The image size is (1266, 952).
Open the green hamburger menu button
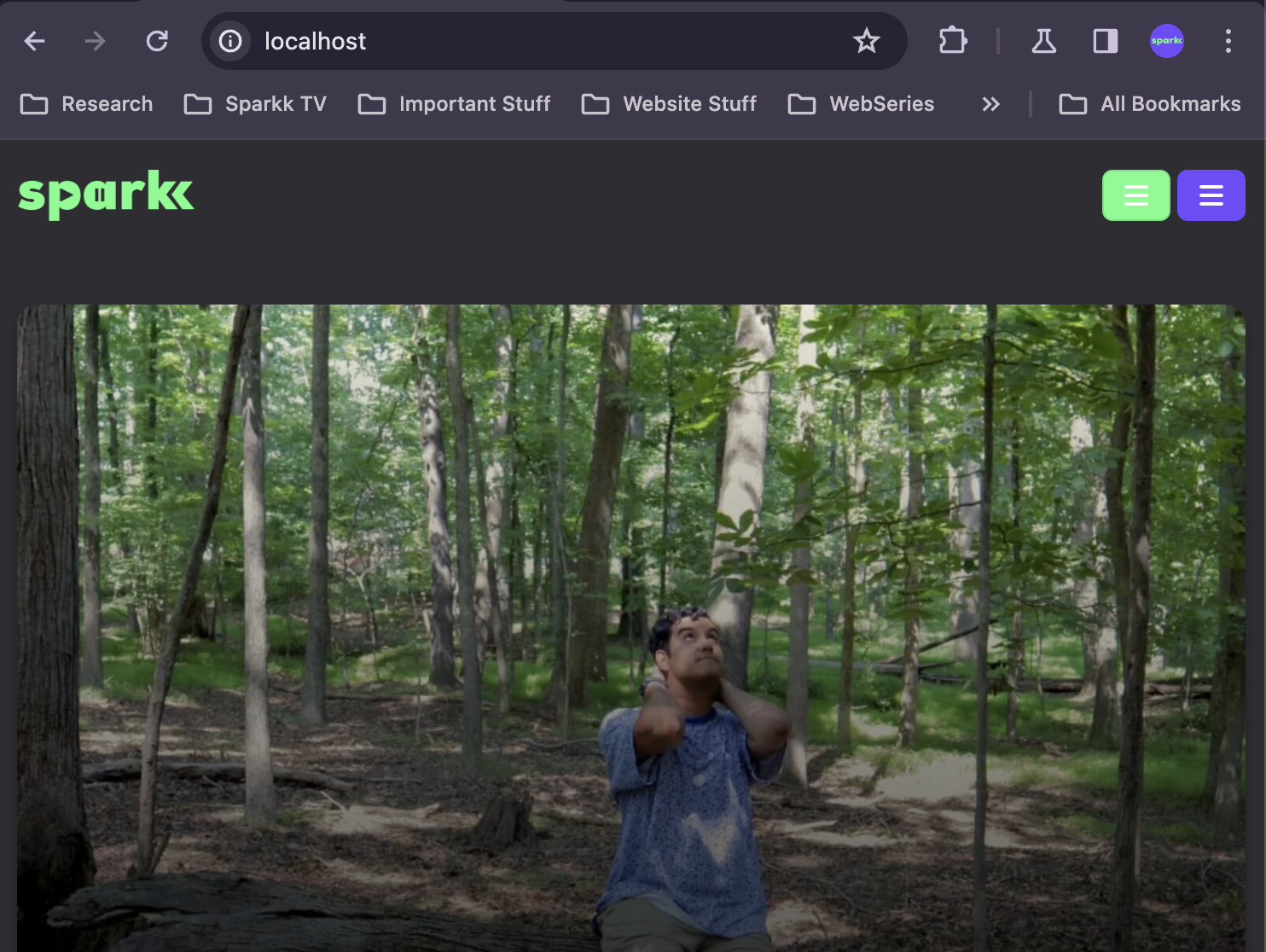[x=1136, y=195]
